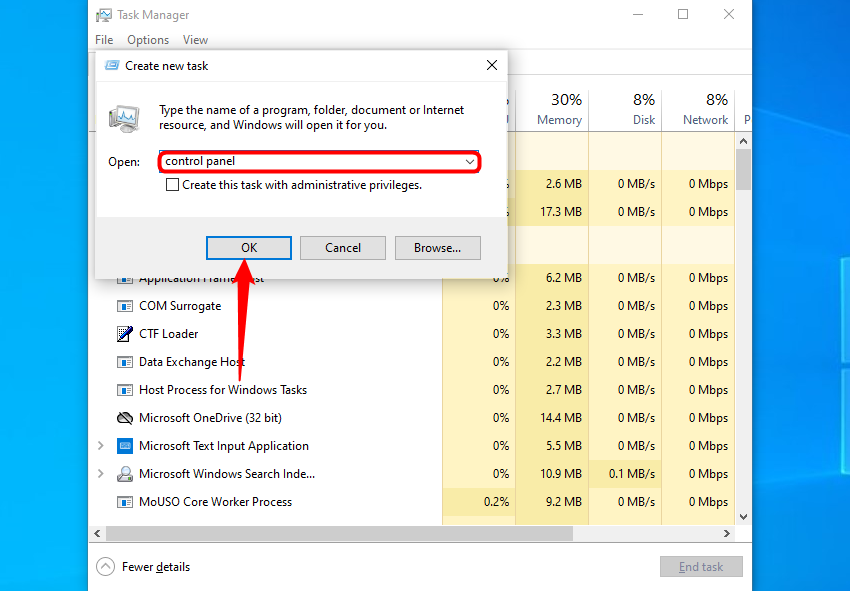Viewport: 850px width, 591px height.
Task: Open the dropdown arrow of the Open field
Action: 469,162
